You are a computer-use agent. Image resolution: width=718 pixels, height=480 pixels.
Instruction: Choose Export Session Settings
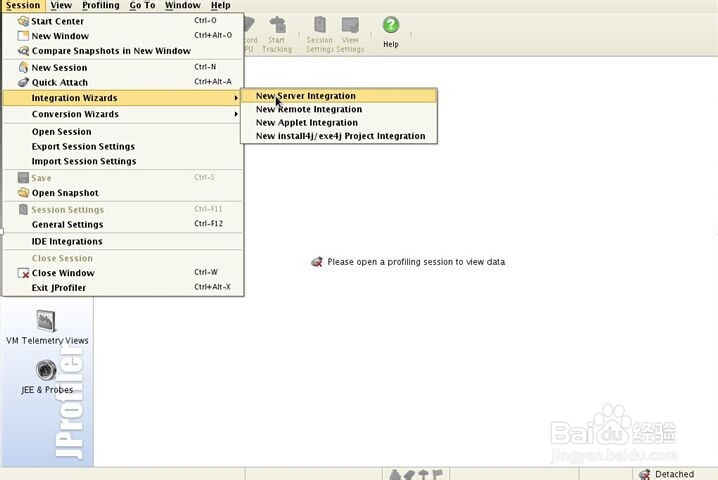(x=124, y=147)
